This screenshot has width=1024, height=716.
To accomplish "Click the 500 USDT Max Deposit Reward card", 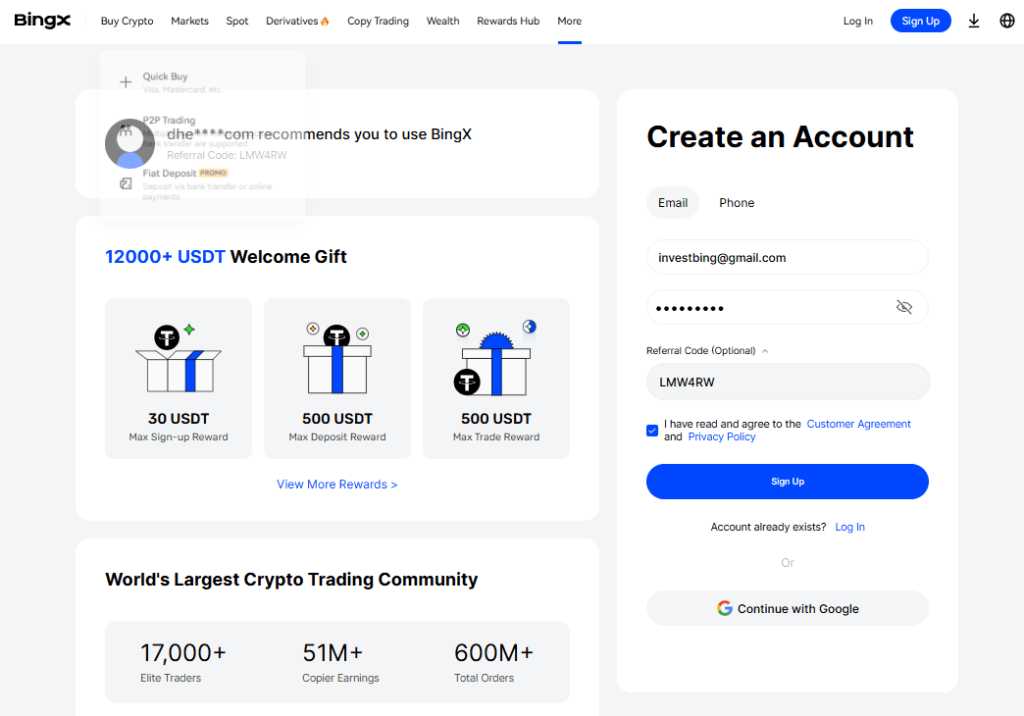I will (x=337, y=378).
